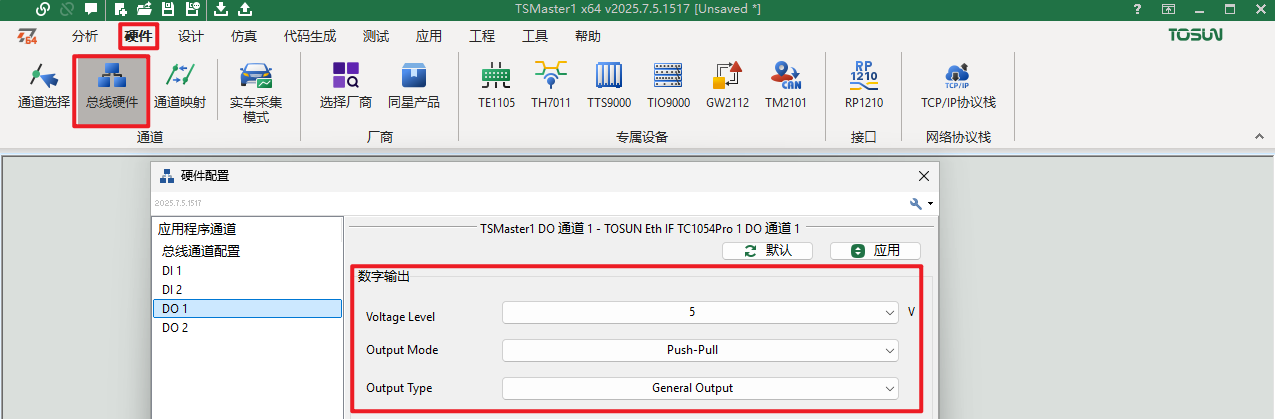Click the ribbon display options icon
1275x419 pixels.
[1167, 9]
